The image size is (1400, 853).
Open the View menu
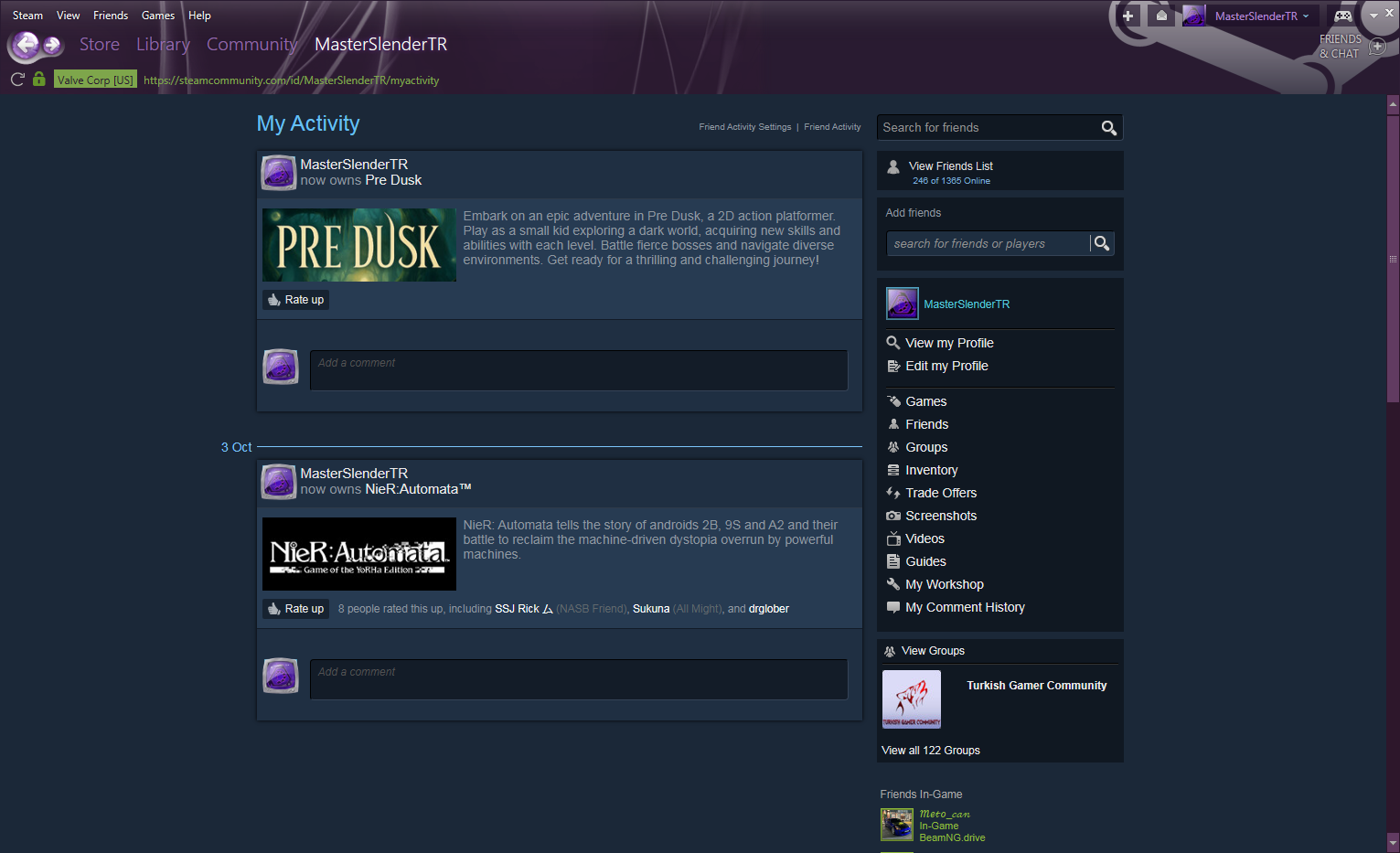point(69,16)
